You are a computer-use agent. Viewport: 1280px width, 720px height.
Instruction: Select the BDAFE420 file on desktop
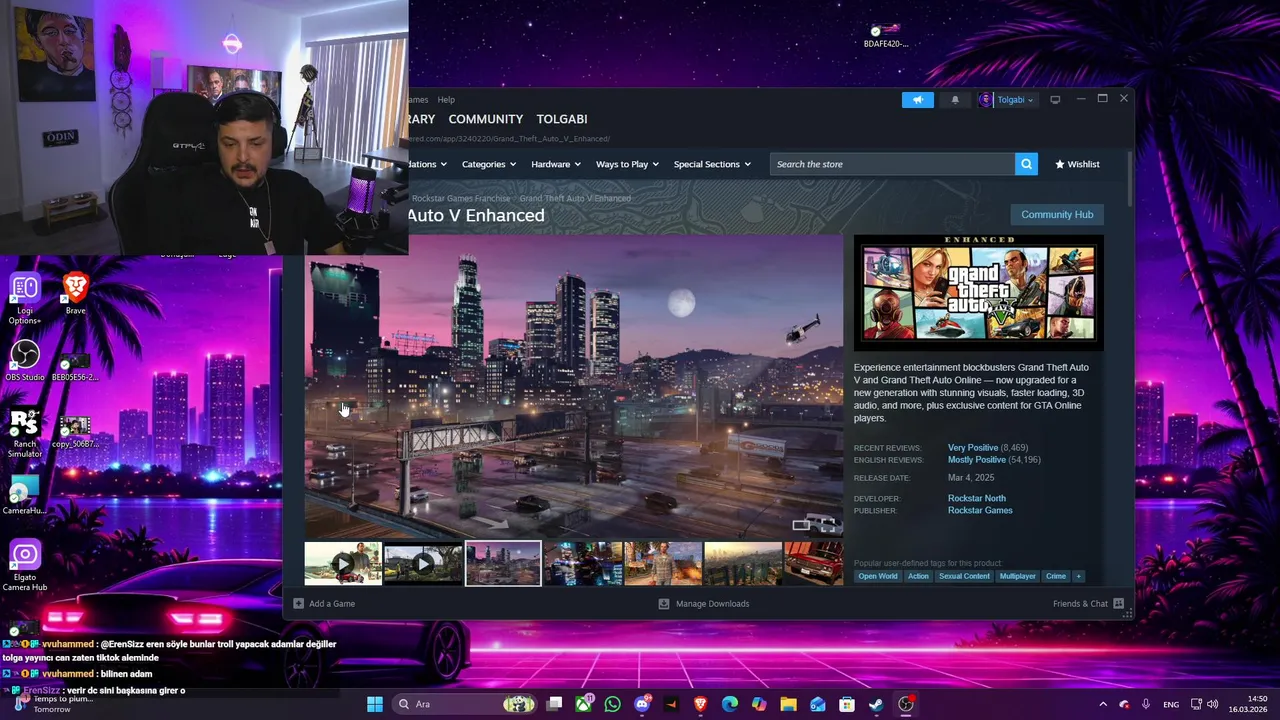(885, 35)
